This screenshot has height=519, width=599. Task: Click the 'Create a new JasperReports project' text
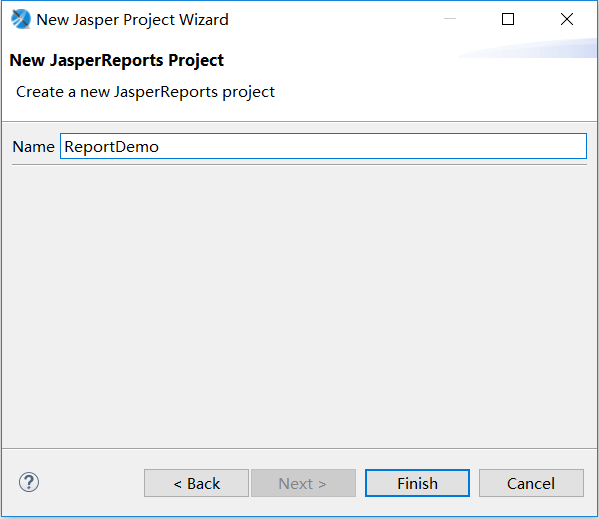coord(146,92)
